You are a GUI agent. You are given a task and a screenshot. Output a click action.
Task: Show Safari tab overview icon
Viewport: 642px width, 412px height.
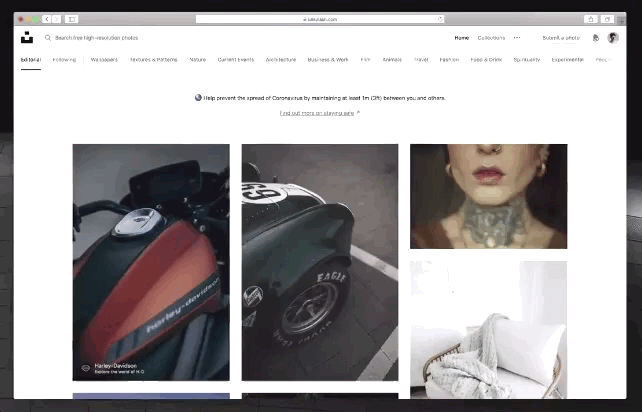click(x=607, y=19)
